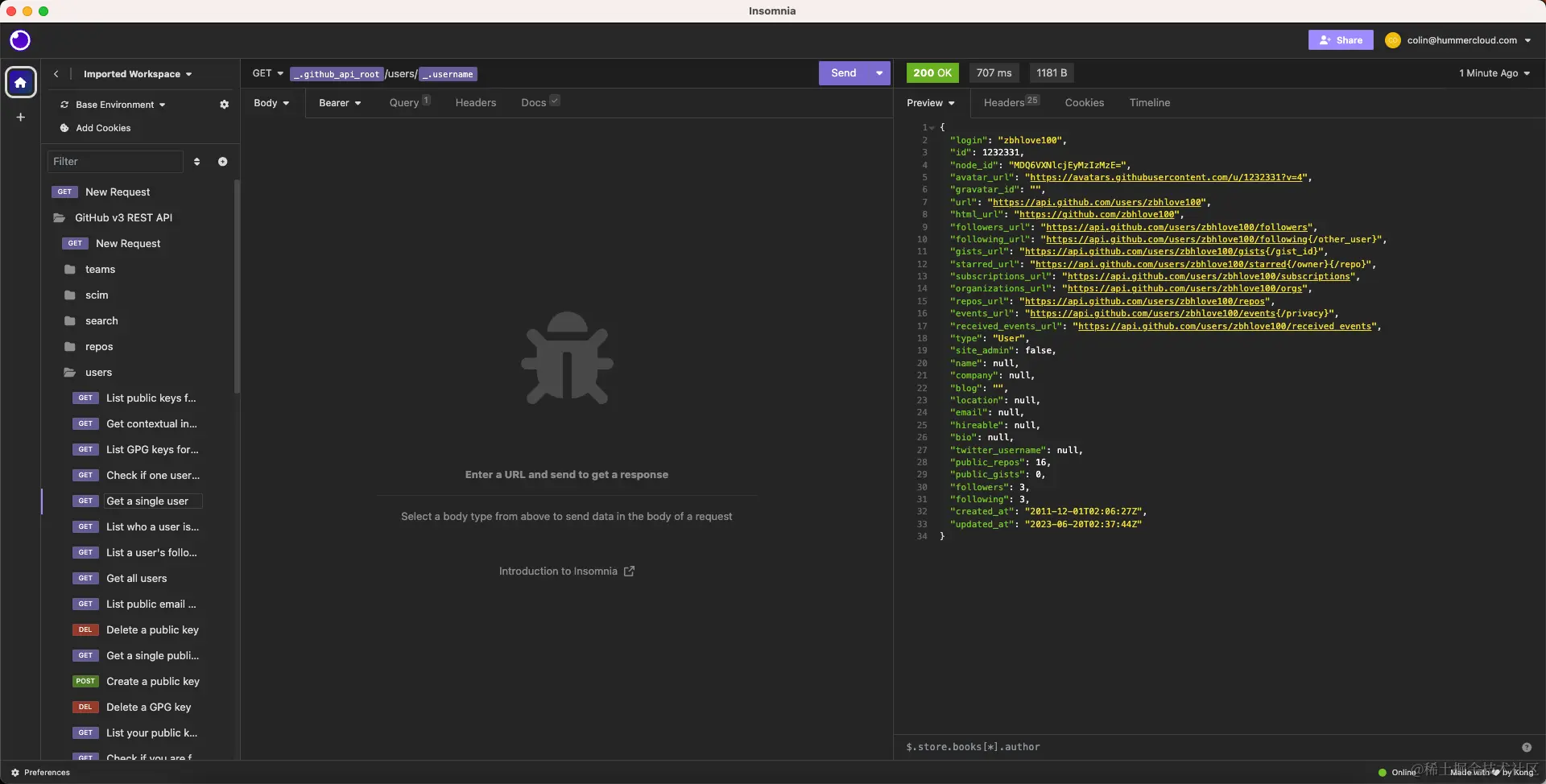The width and height of the screenshot is (1546, 784).
Task: Click the 1181 B response size
Action: pos(1052,73)
